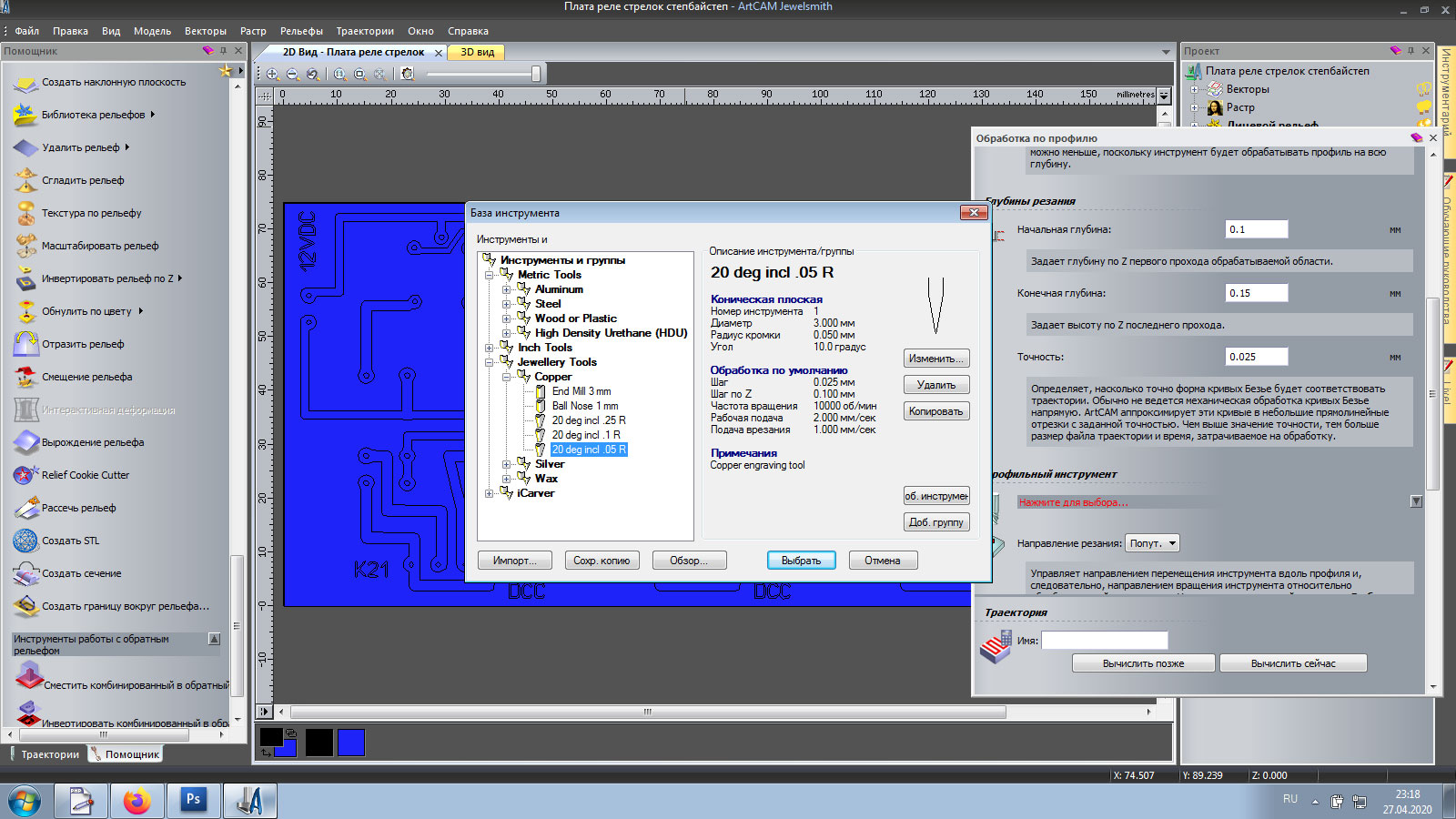
Task: Click the Копировать button
Action: pos(936,411)
